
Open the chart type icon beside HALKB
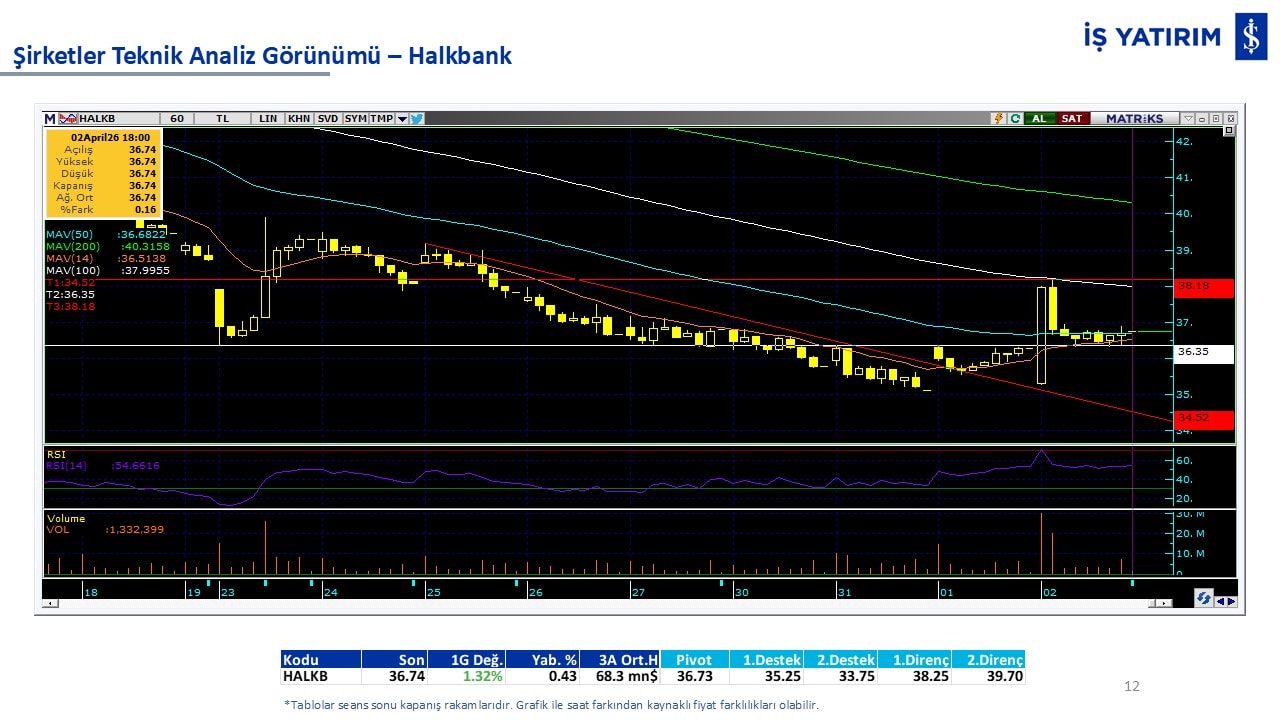click(x=68, y=118)
